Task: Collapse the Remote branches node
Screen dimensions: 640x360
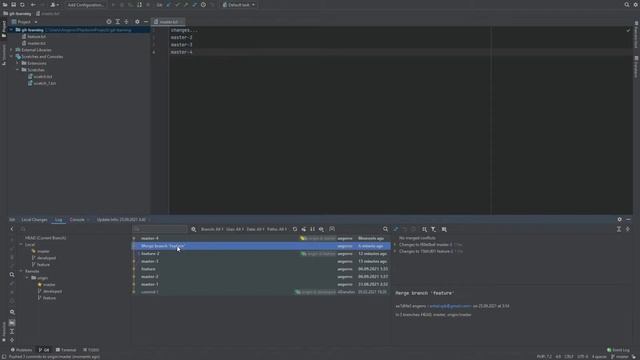Action: pyautogui.click(x=21, y=271)
